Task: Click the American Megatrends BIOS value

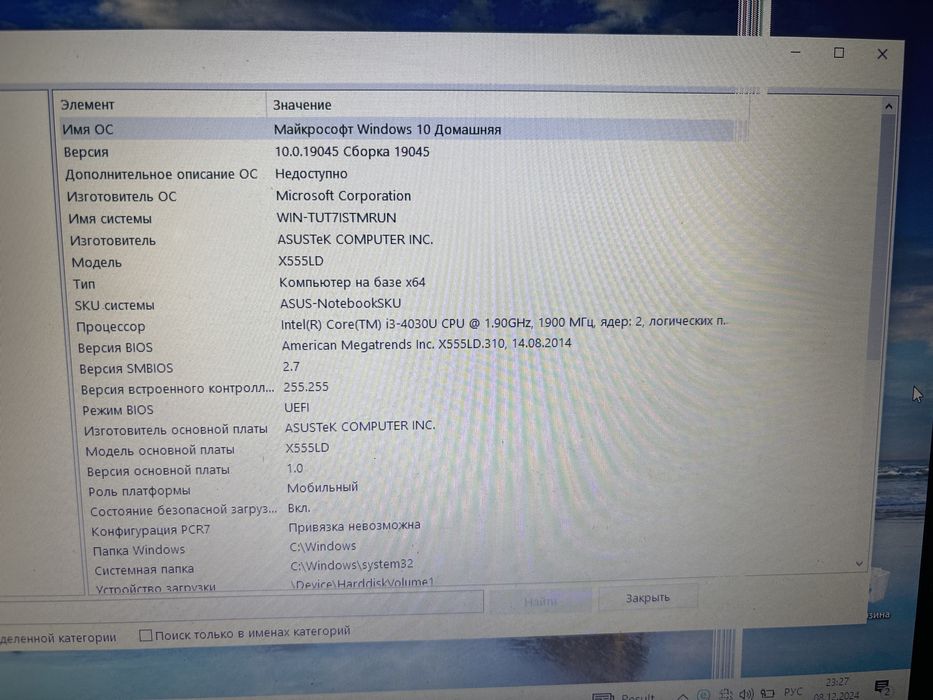Action: [x=427, y=344]
